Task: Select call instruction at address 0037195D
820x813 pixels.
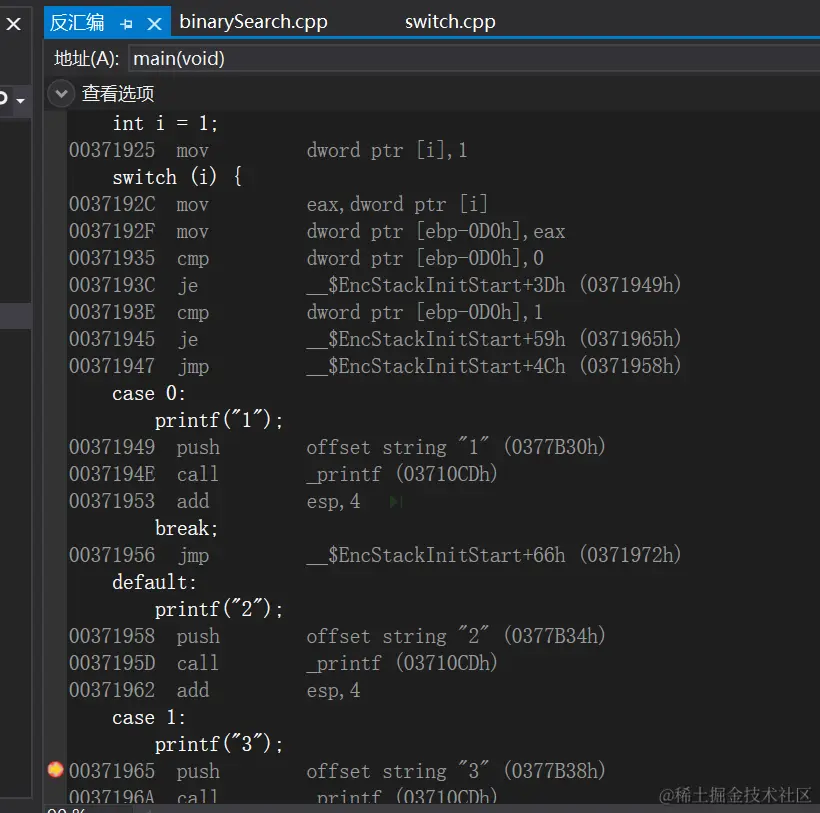Action: pos(283,663)
